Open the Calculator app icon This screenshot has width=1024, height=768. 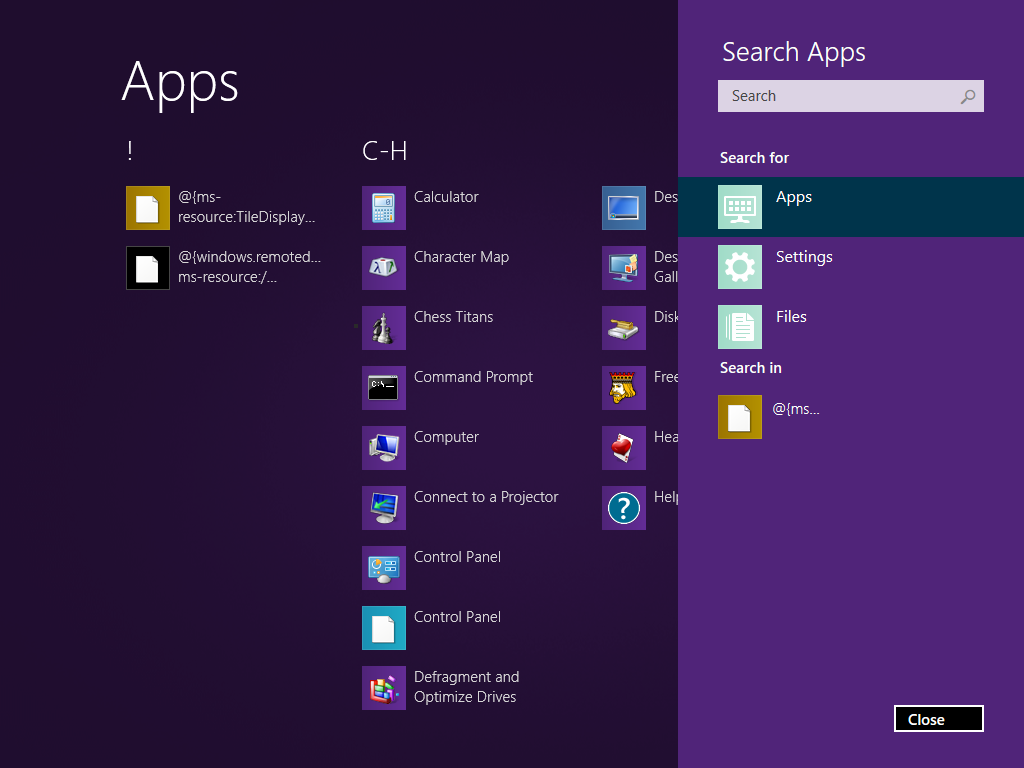pos(383,208)
